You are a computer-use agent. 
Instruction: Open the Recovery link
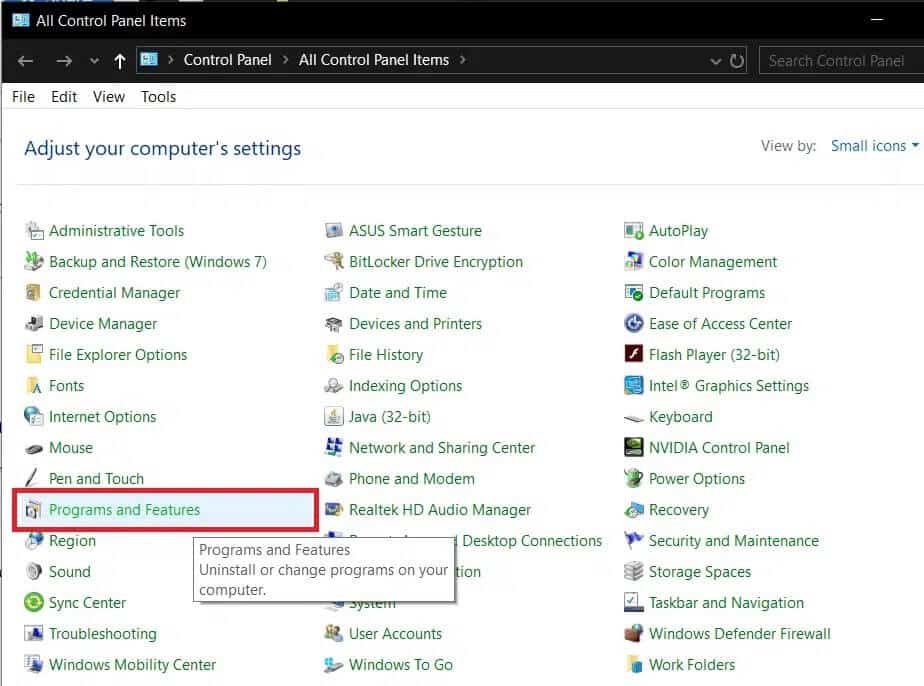[679, 510]
